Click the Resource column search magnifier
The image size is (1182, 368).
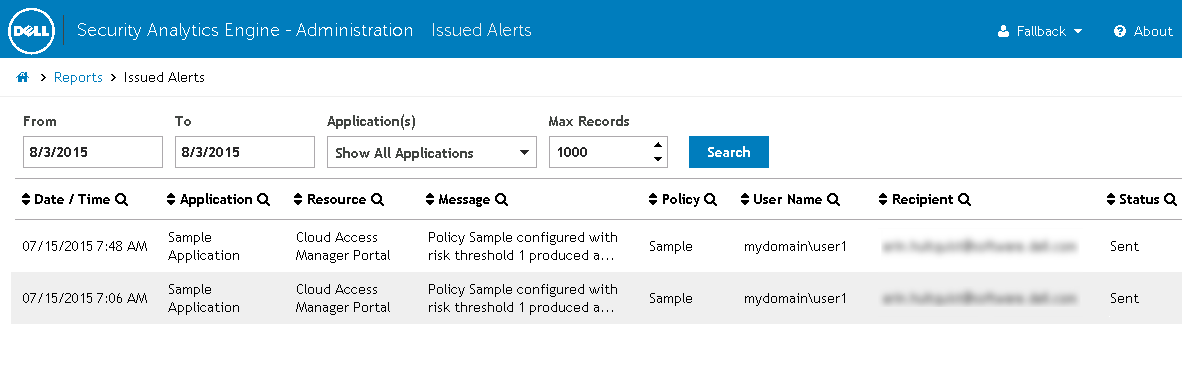point(377,200)
